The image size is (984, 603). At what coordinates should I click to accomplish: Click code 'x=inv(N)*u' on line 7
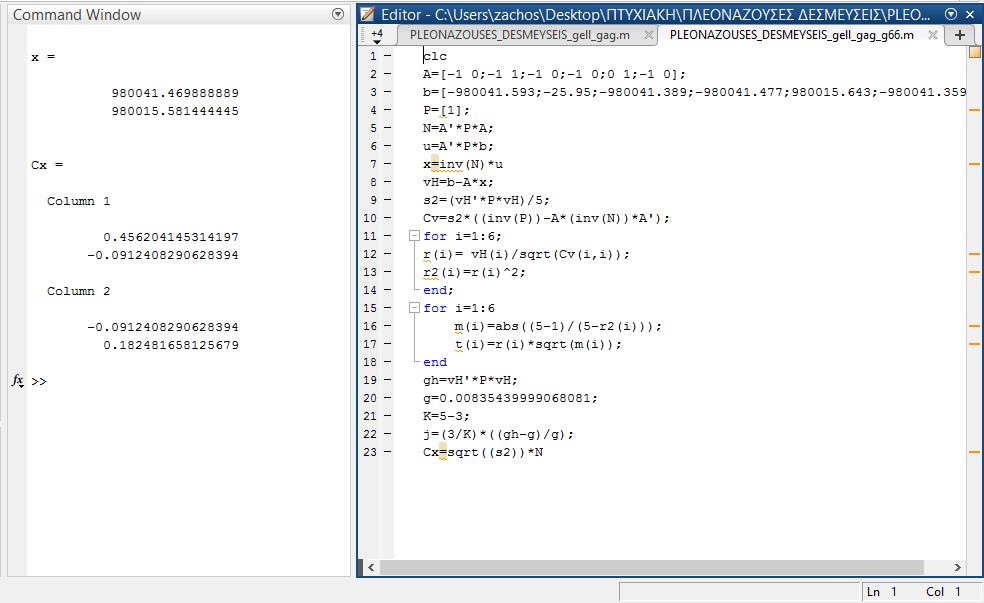point(463,164)
